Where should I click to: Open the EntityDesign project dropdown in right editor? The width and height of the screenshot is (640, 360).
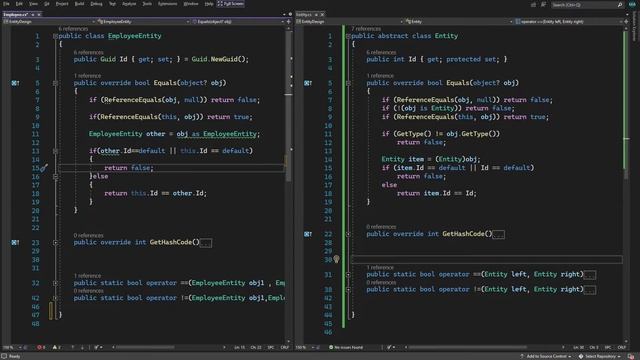click(350, 22)
